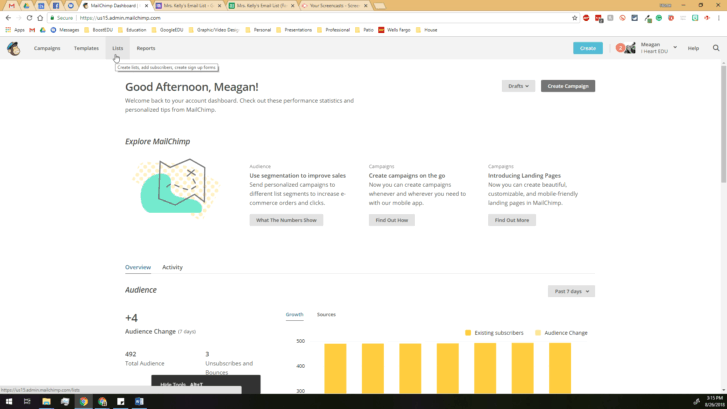Open the Wells Fargo bookmark
727x409 pixels.
pyautogui.click(x=394, y=30)
